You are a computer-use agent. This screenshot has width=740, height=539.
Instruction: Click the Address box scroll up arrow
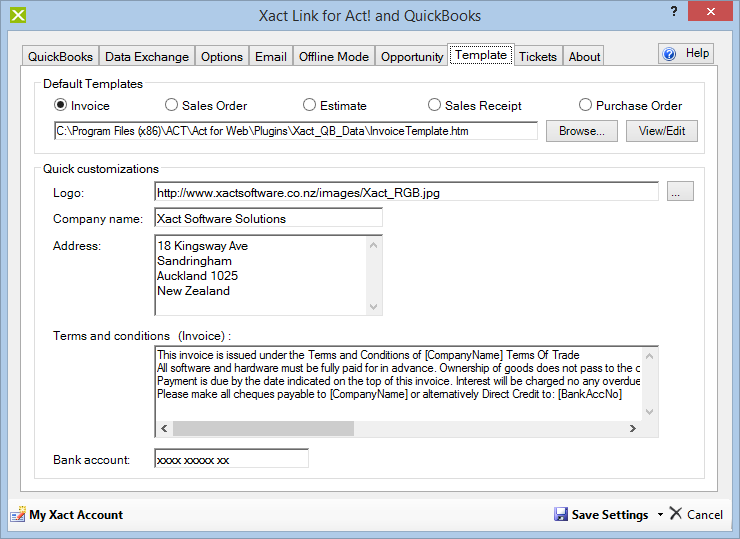pos(373,245)
